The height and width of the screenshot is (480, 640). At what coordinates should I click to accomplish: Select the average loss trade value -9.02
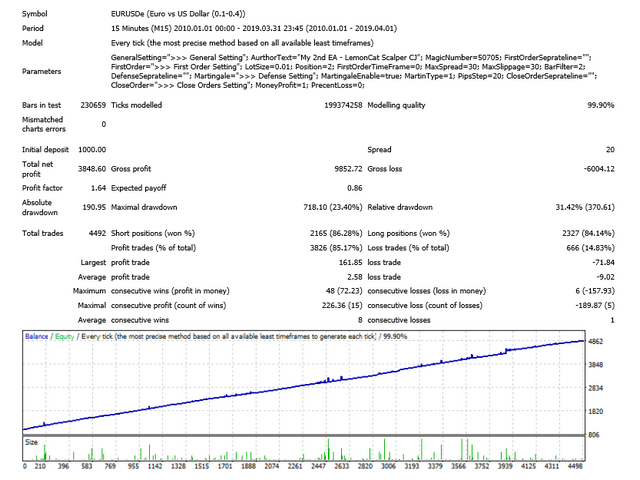click(x=605, y=277)
